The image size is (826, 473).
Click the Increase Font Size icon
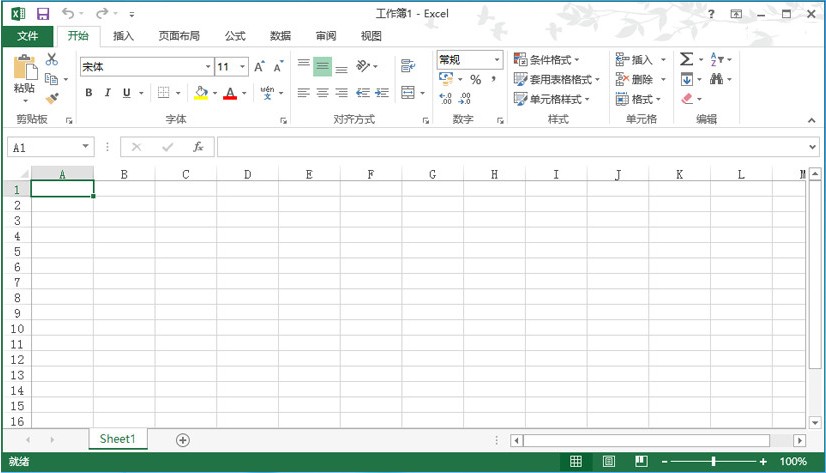coord(259,67)
